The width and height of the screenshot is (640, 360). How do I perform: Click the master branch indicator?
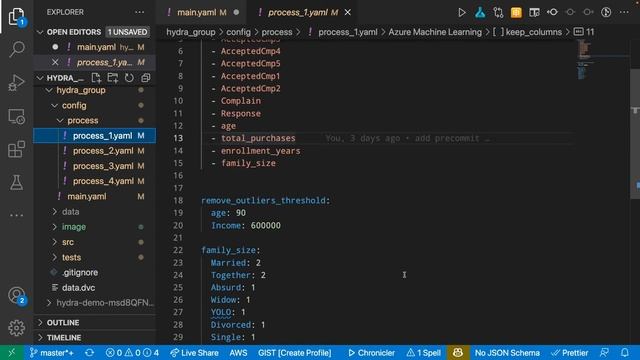point(51,353)
